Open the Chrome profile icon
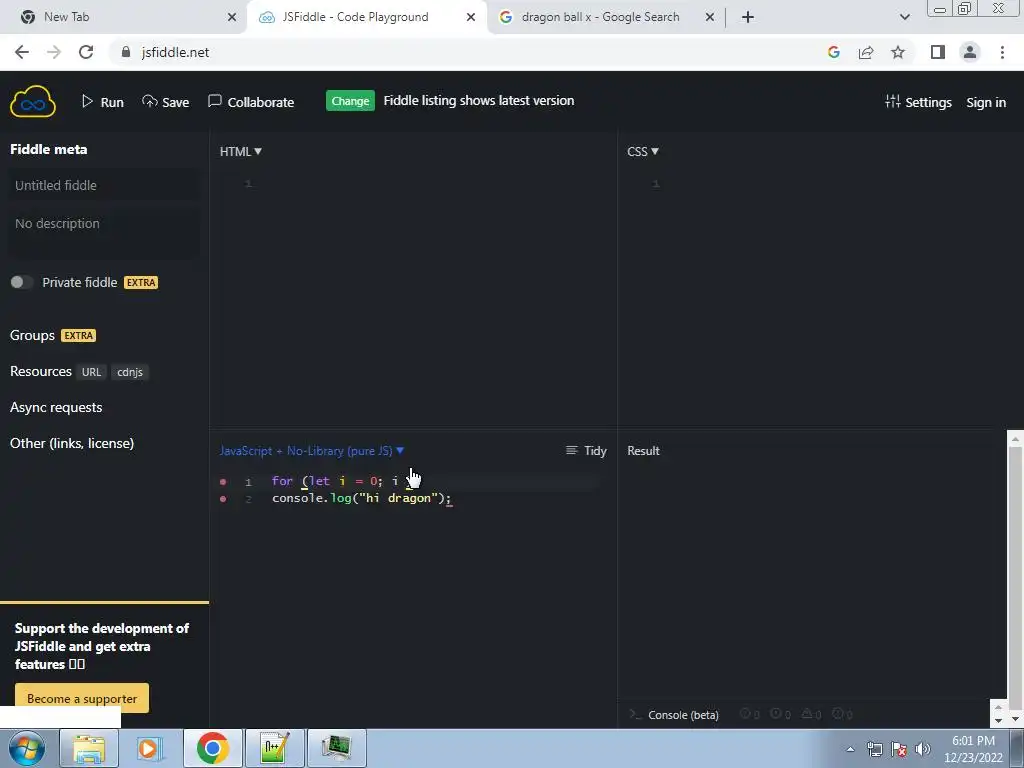 970,52
